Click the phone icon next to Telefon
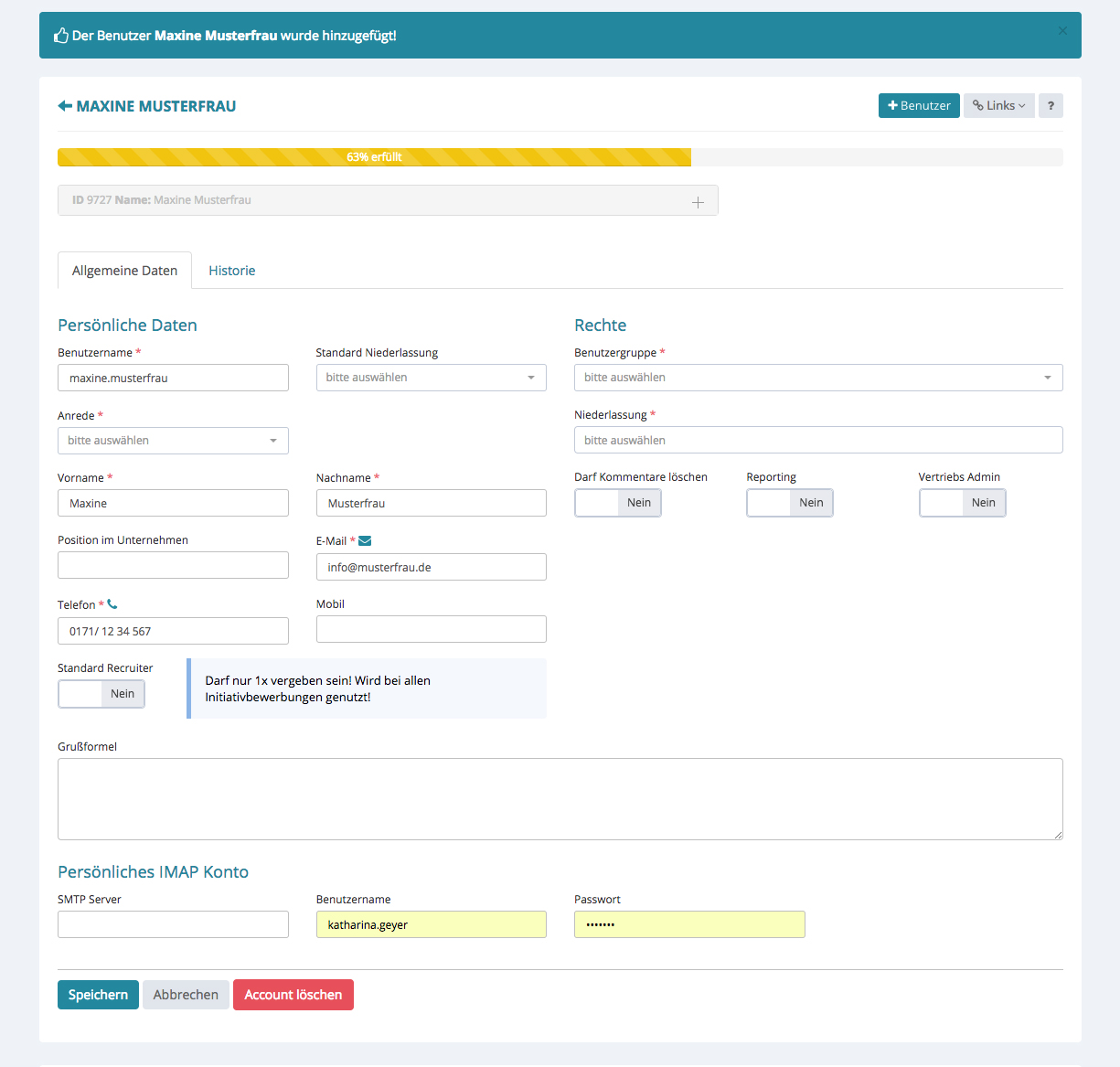This screenshot has height=1067, width=1120. click(x=112, y=604)
